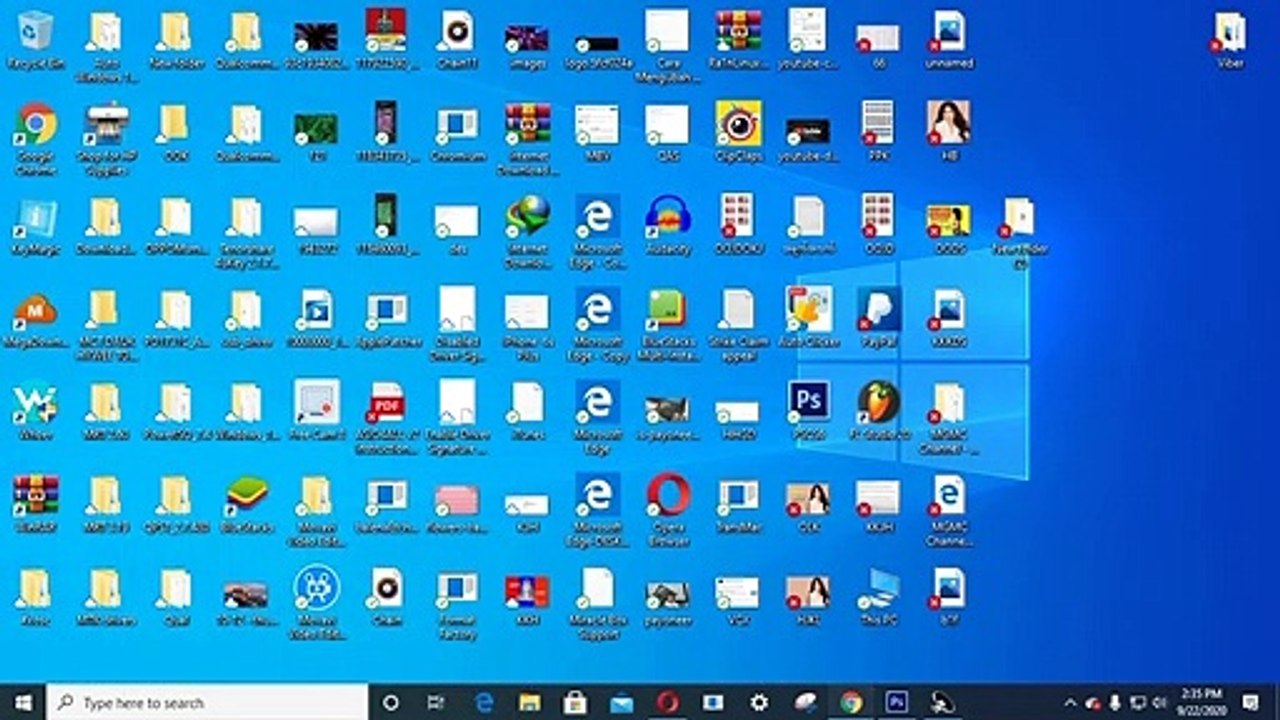This screenshot has width=1280, height=720.
Task: Select the red PDF document on the desktop
Action: [386, 416]
